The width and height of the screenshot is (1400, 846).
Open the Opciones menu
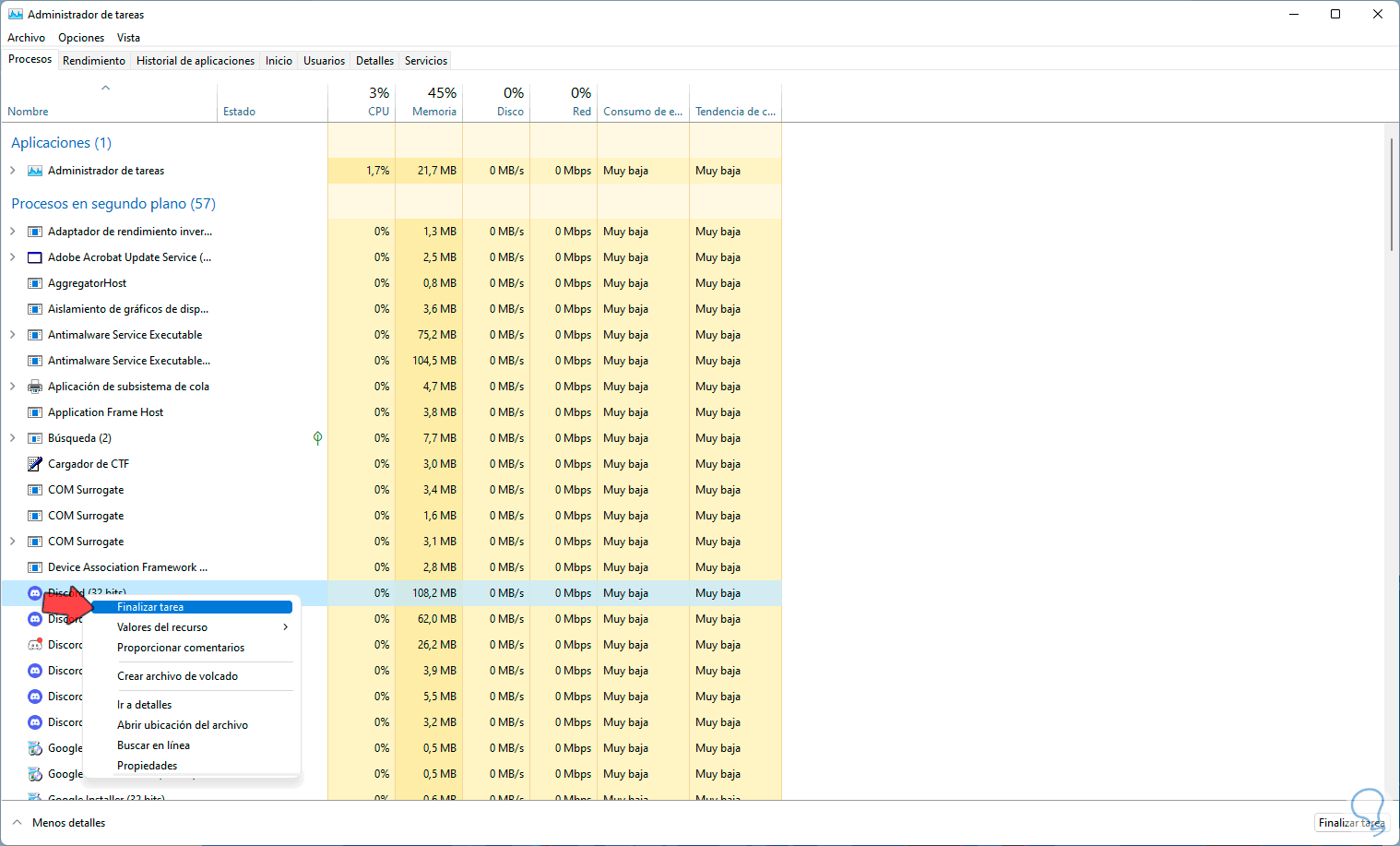(x=81, y=38)
